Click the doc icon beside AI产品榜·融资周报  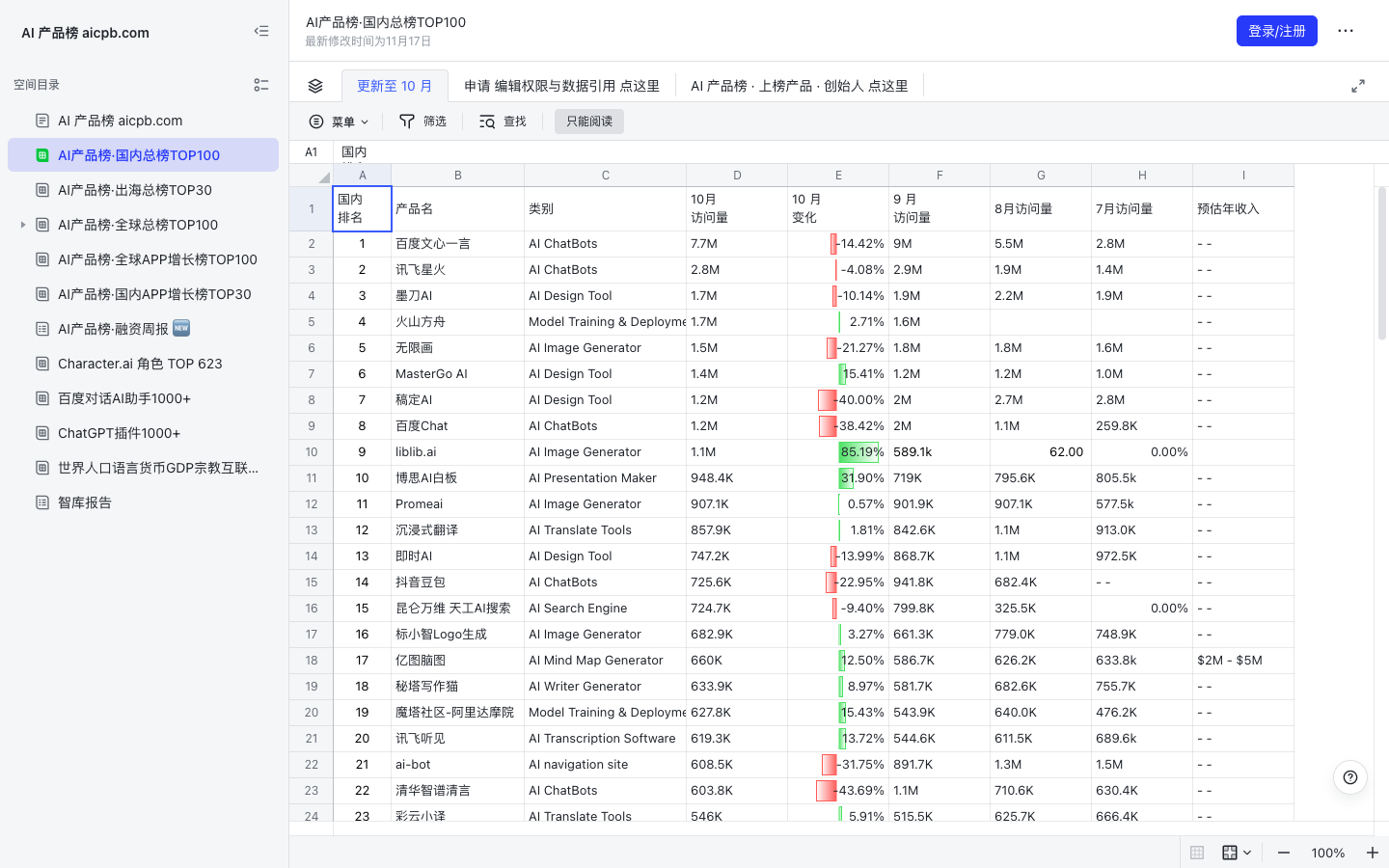pyautogui.click(x=42, y=329)
